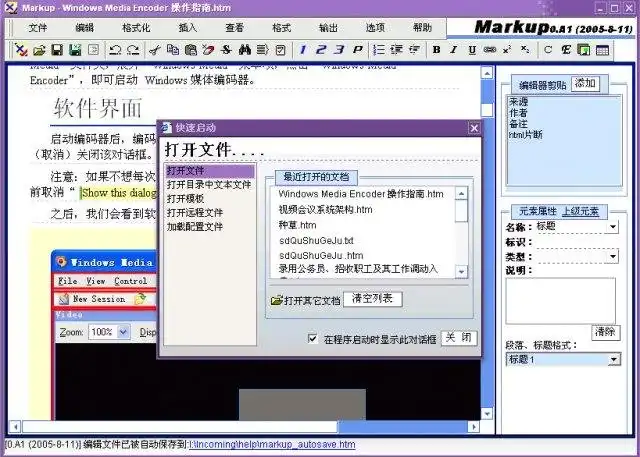Make the text italic

point(453,50)
